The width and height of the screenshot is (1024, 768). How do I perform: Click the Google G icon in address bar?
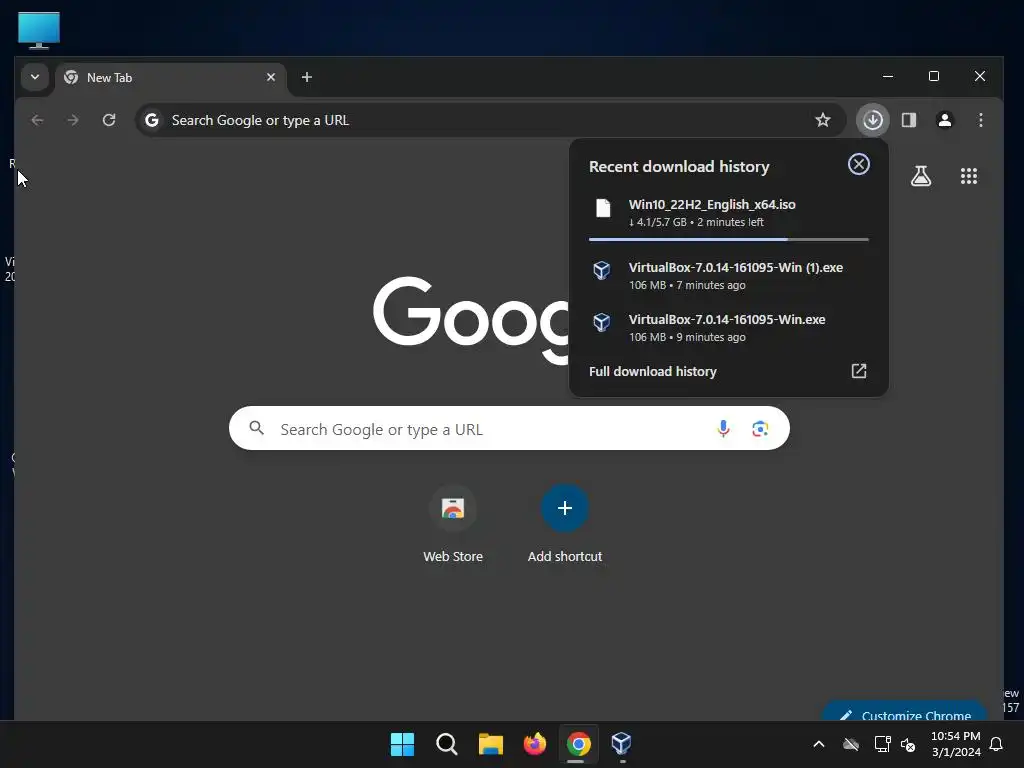[x=152, y=120]
